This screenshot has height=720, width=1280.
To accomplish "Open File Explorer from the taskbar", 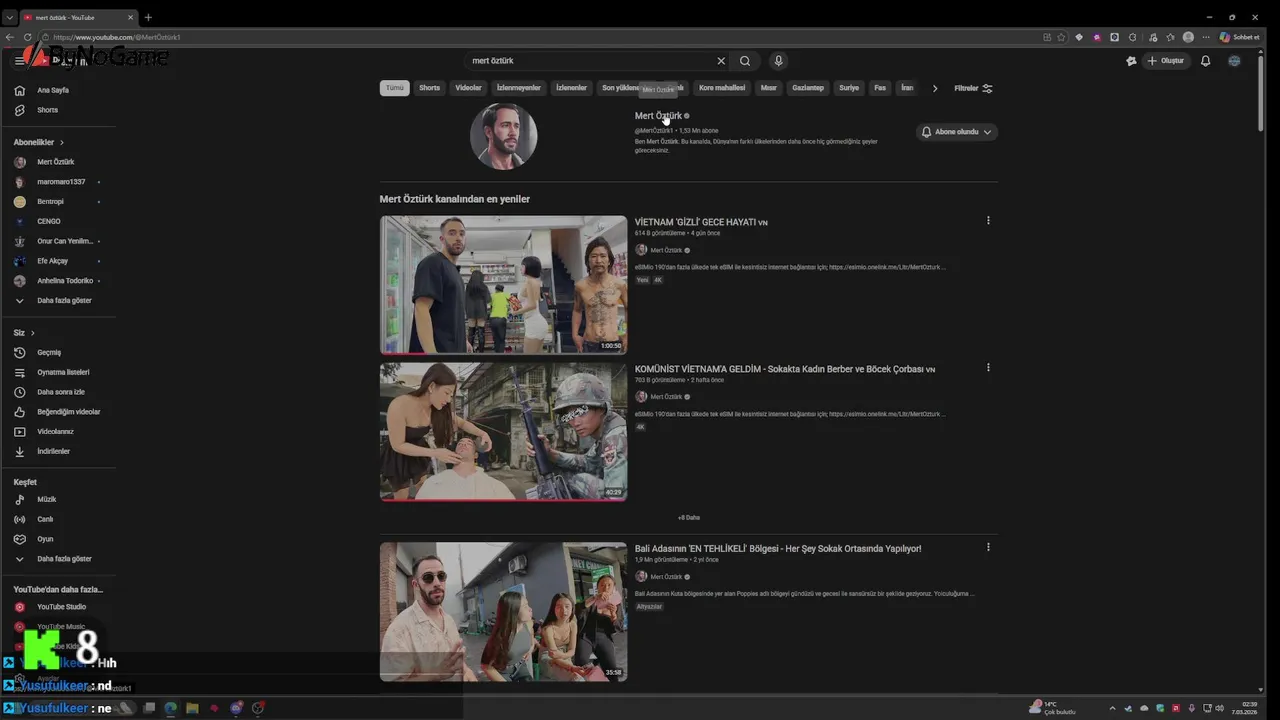I will pyautogui.click(x=192, y=708).
